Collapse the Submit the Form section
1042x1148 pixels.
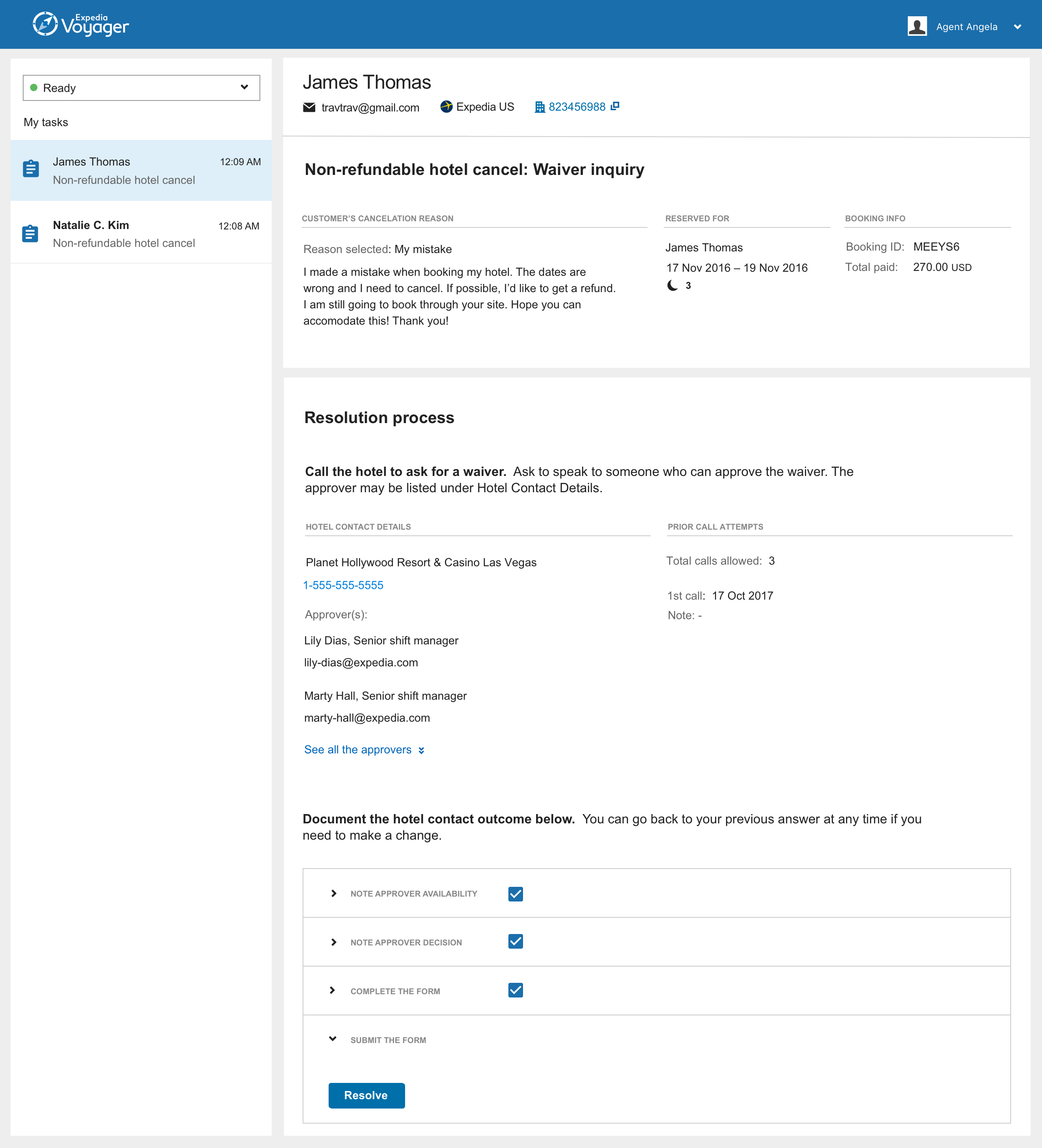pyautogui.click(x=333, y=1039)
